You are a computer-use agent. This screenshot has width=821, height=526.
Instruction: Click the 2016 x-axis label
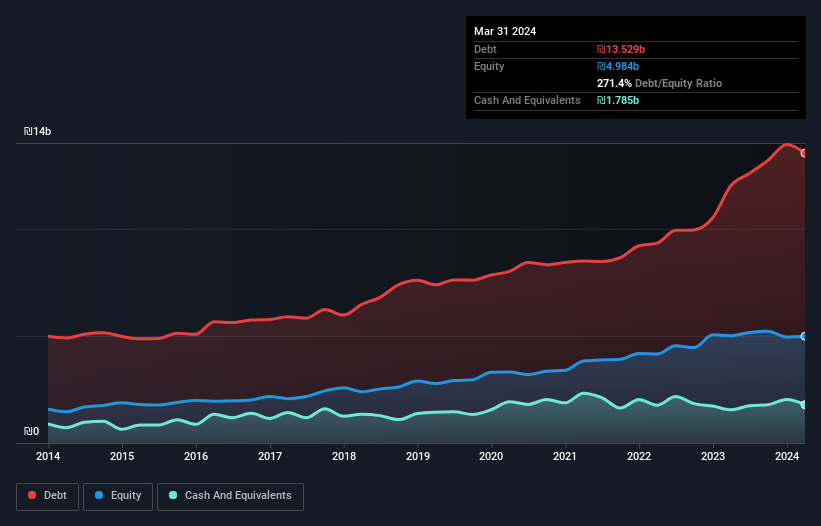coord(196,456)
